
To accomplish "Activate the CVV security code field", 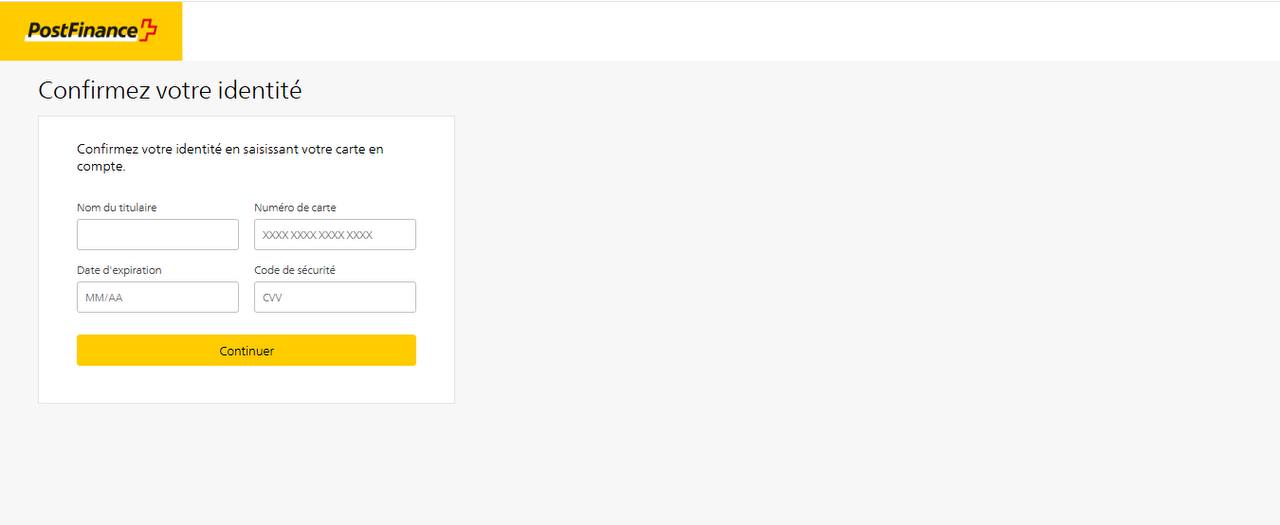I will pos(335,297).
